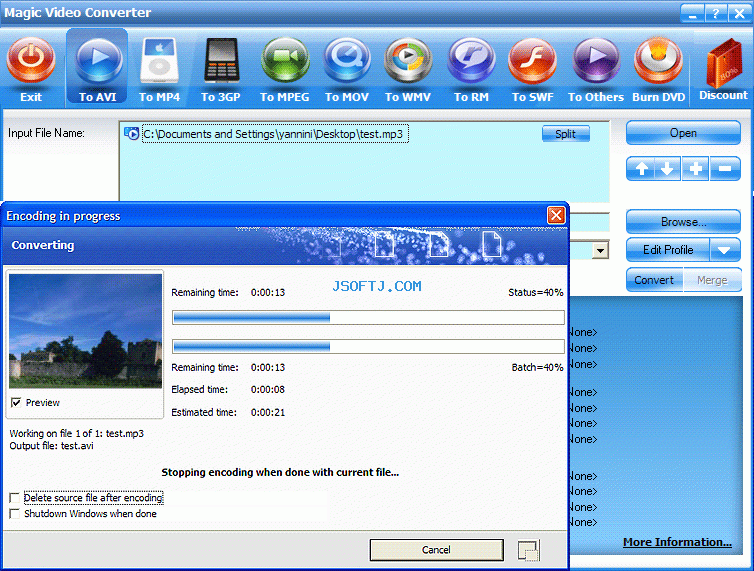The image size is (754, 571).
Task: Click the Open button
Action: coord(683,133)
